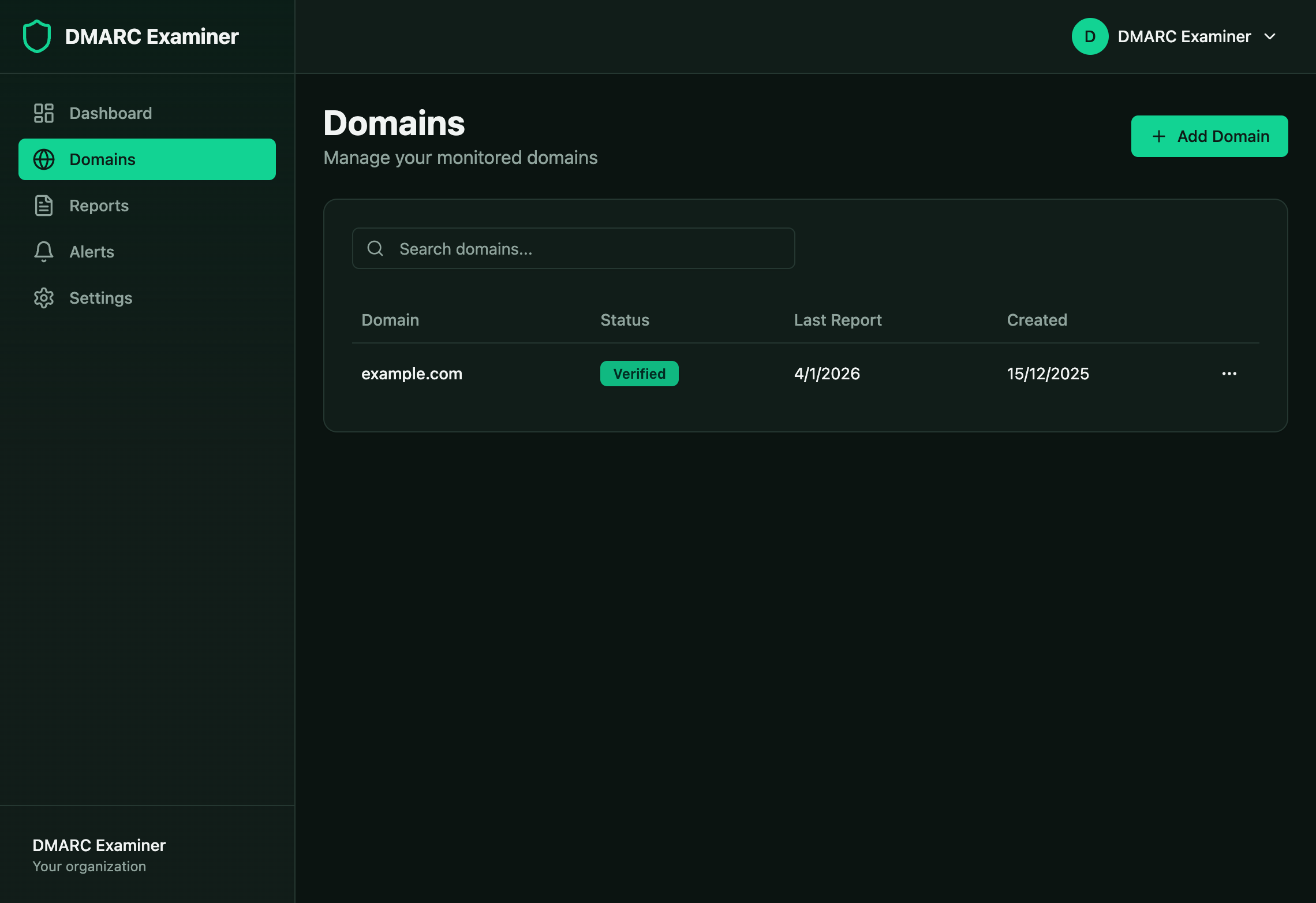Open the Dashboard from the sidebar icon
The height and width of the screenshot is (903, 1316).
point(44,113)
